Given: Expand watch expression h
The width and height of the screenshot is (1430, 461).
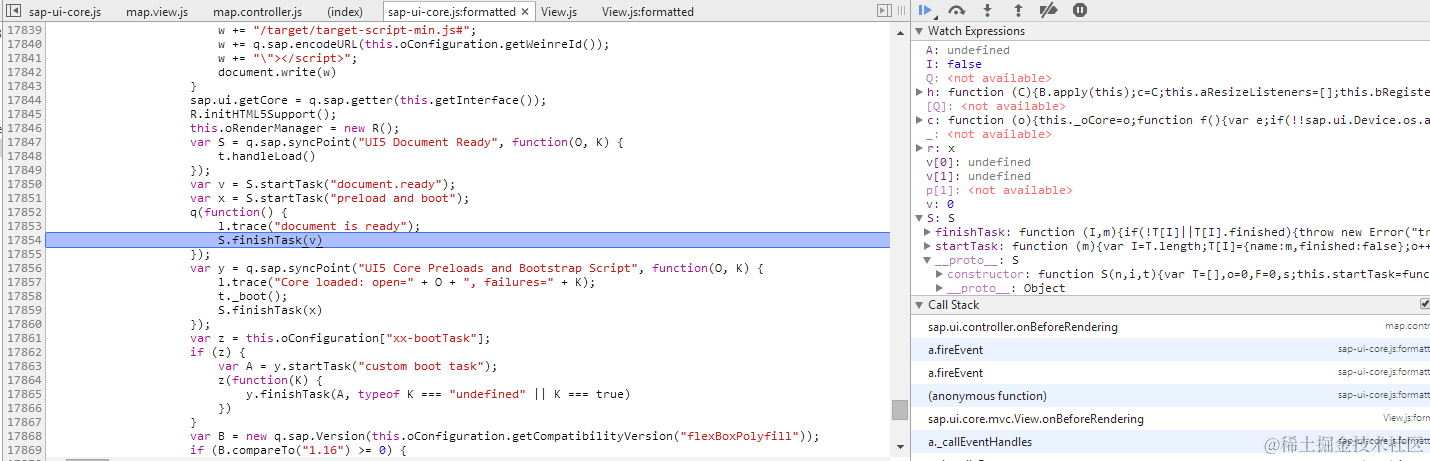Looking at the screenshot, I should click(x=920, y=92).
